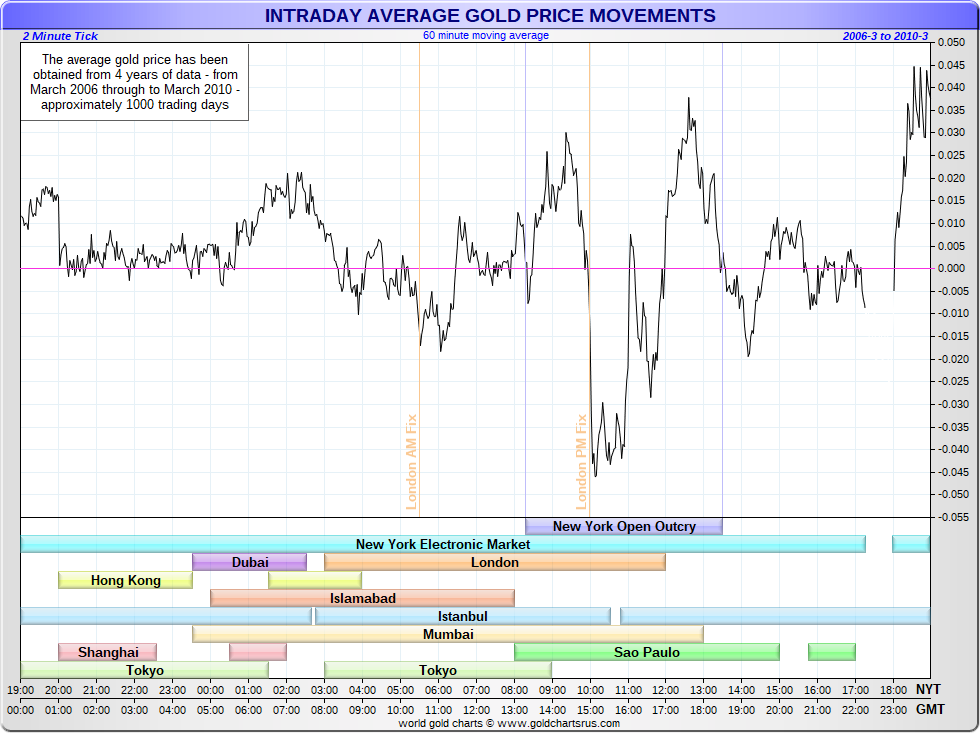Click the '60 minute moving average' subtitle
980x733 pixels.
pyautogui.click(x=486, y=36)
